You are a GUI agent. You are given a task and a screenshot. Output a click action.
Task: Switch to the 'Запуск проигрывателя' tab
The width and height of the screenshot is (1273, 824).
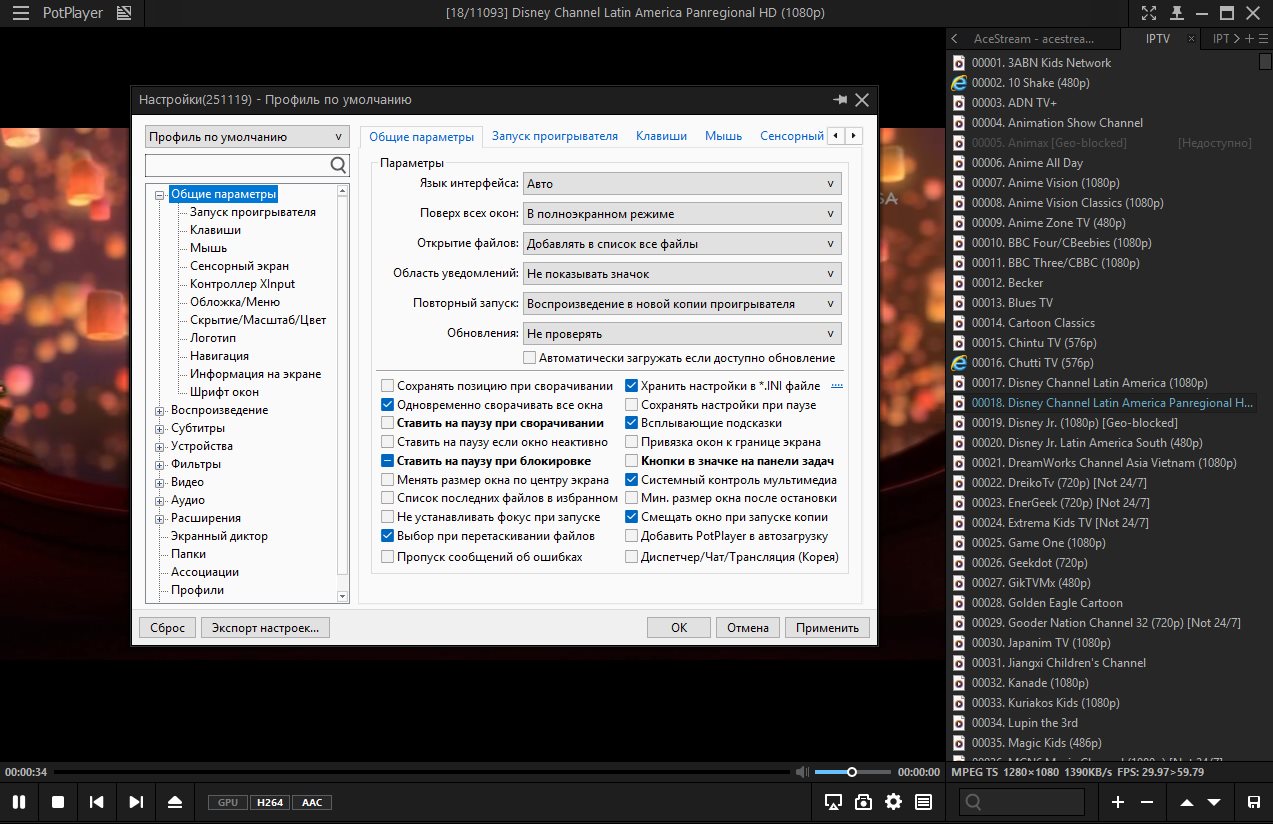[554, 136]
